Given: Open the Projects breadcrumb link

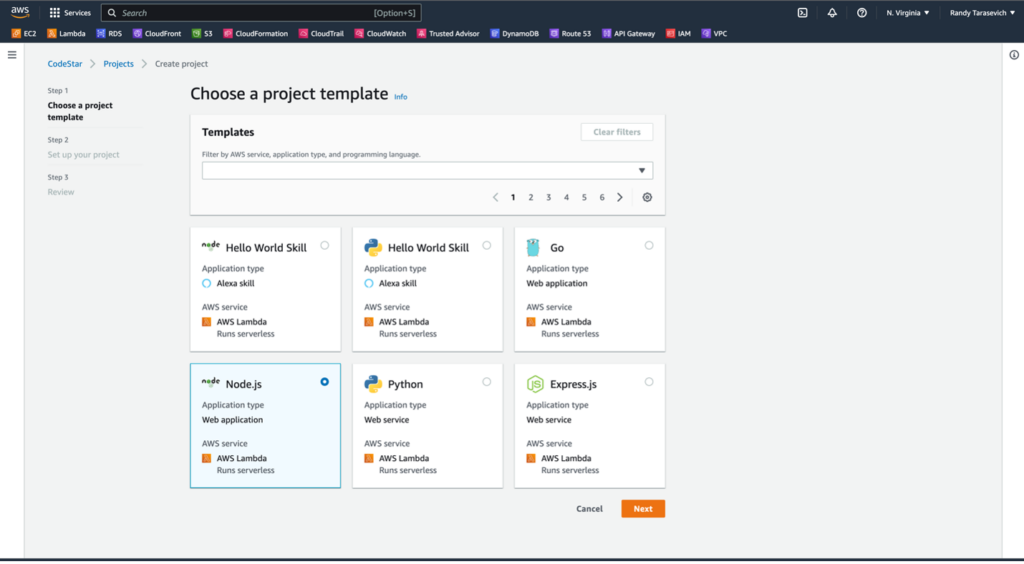Looking at the screenshot, I should point(118,63).
